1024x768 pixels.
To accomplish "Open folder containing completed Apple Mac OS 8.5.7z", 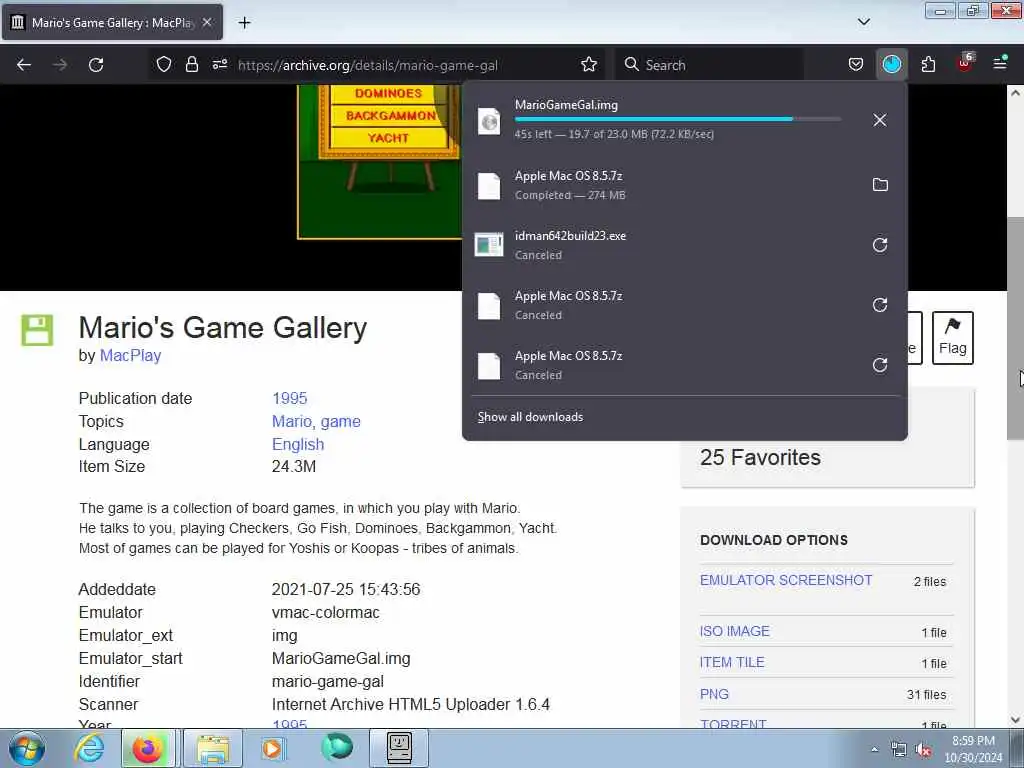I will pyautogui.click(x=880, y=185).
